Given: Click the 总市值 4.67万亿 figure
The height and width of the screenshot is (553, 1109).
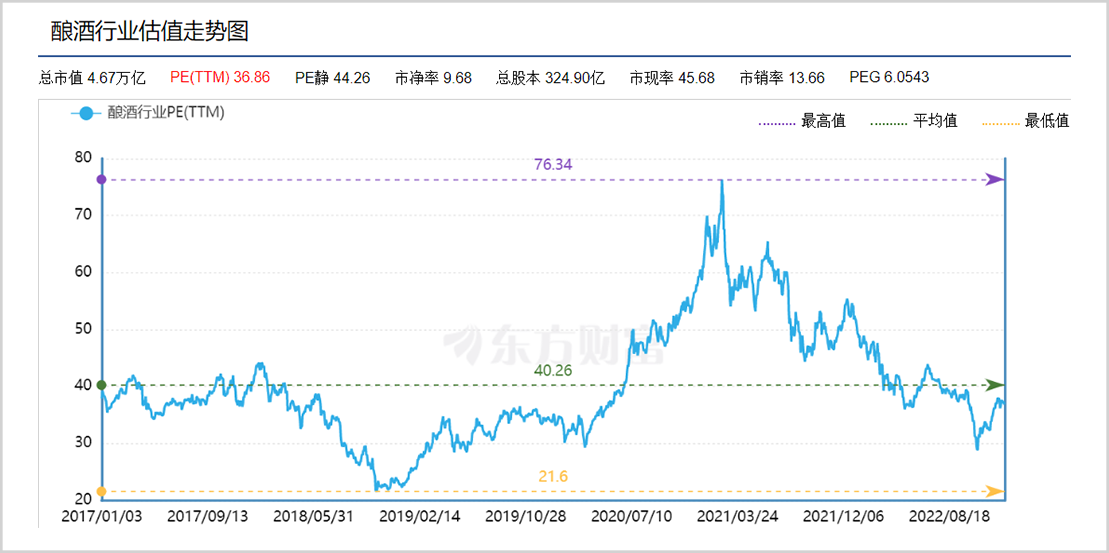Looking at the screenshot, I should [x=92, y=77].
